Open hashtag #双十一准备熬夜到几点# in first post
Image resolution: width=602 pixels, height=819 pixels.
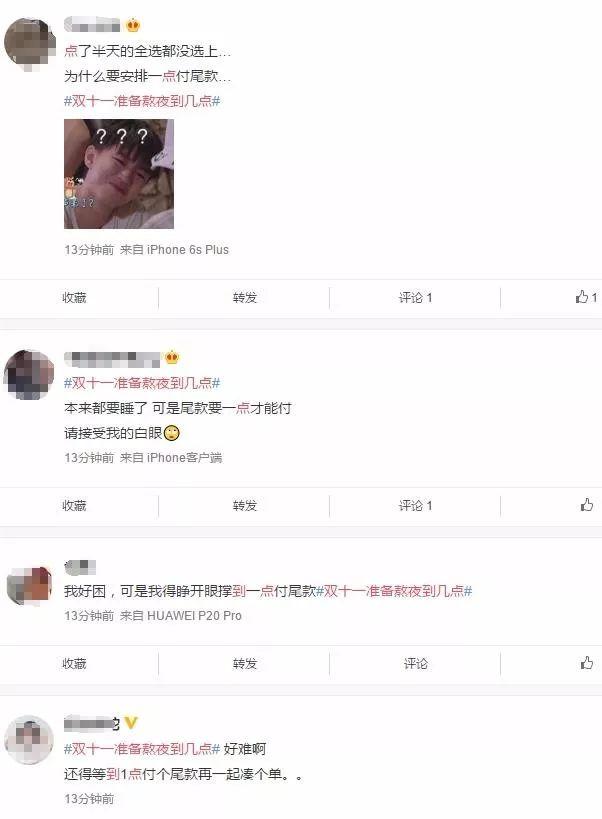142,101
